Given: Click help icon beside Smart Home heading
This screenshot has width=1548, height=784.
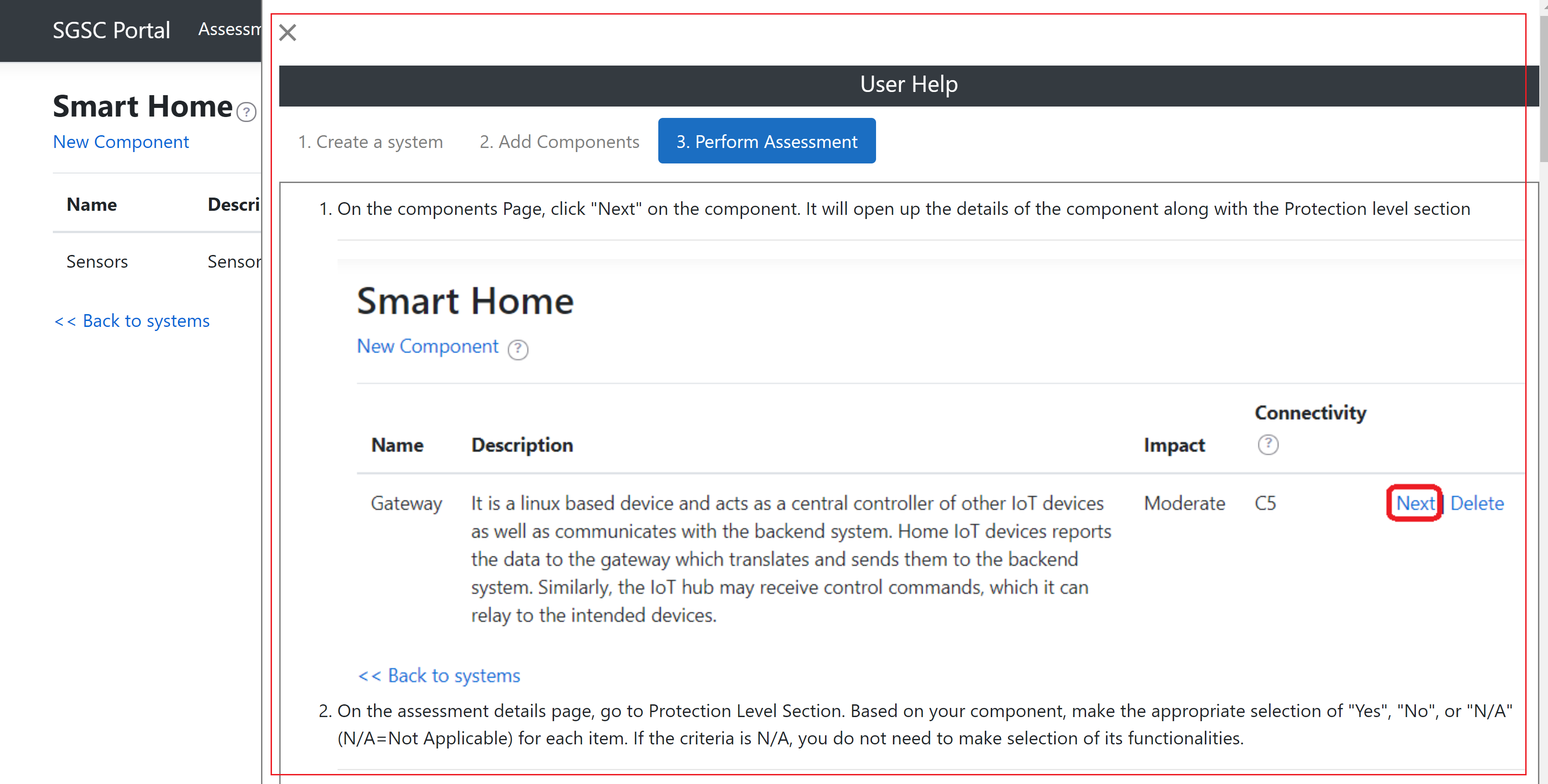Looking at the screenshot, I should point(246,112).
